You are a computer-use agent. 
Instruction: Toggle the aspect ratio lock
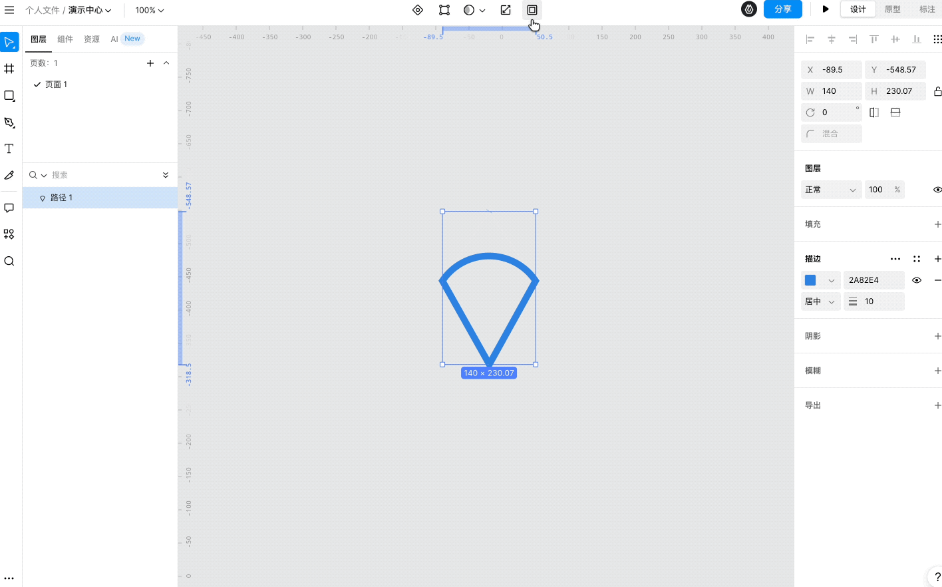pyautogui.click(x=937, y=91)
